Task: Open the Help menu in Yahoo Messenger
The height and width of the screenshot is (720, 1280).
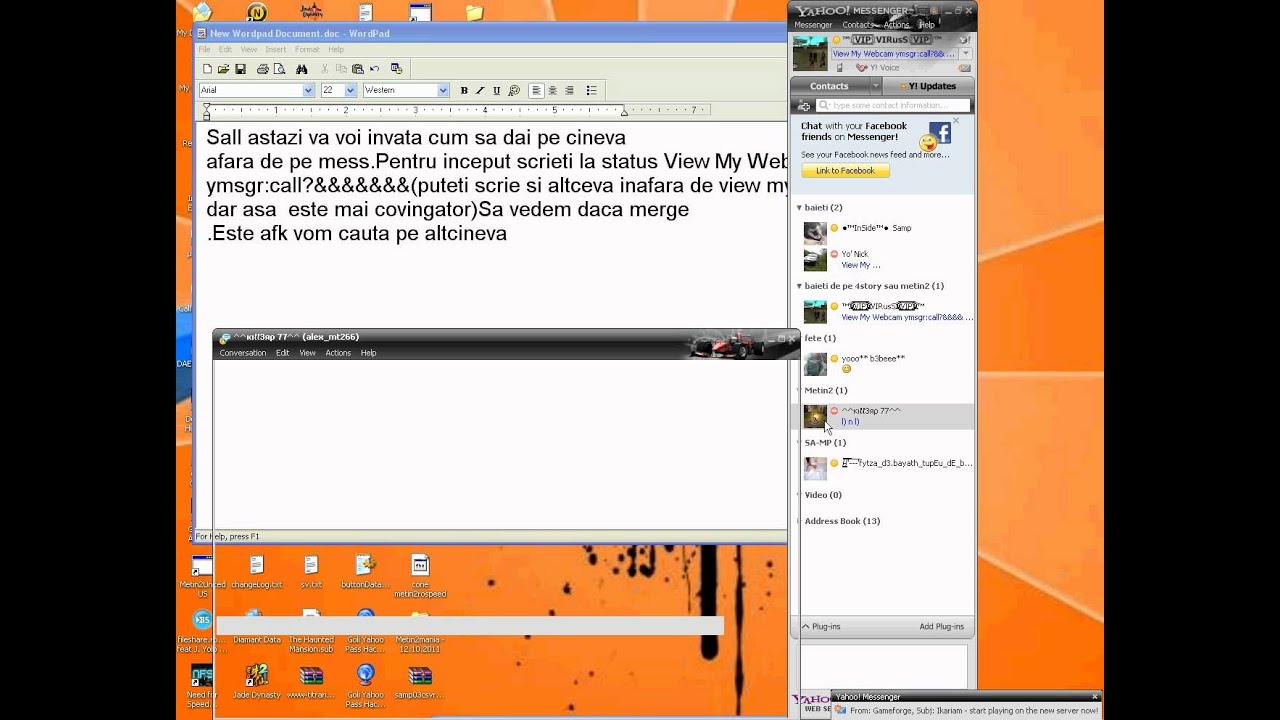Action: click(927, 25)
